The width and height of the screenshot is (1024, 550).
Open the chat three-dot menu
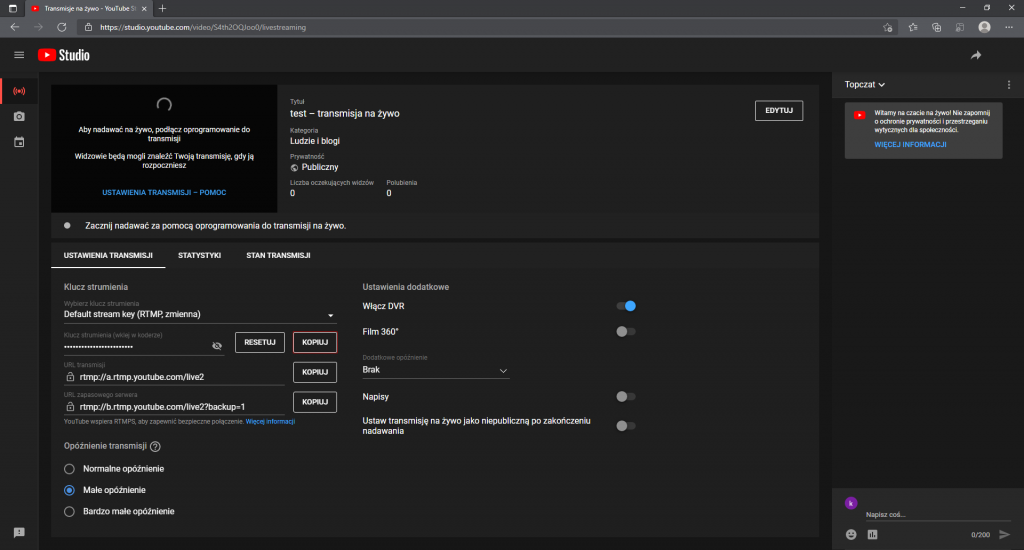click(1007, 85)
